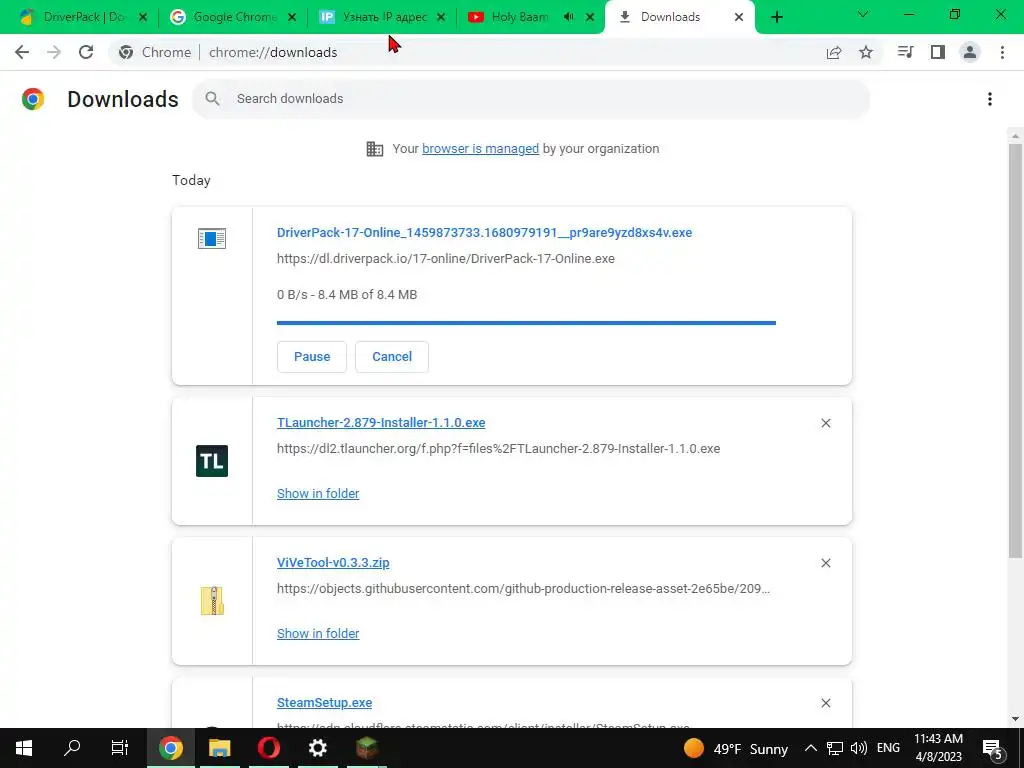The image size is (1024, 768).
Task: Open the browser is managed link
Action: 481,149
